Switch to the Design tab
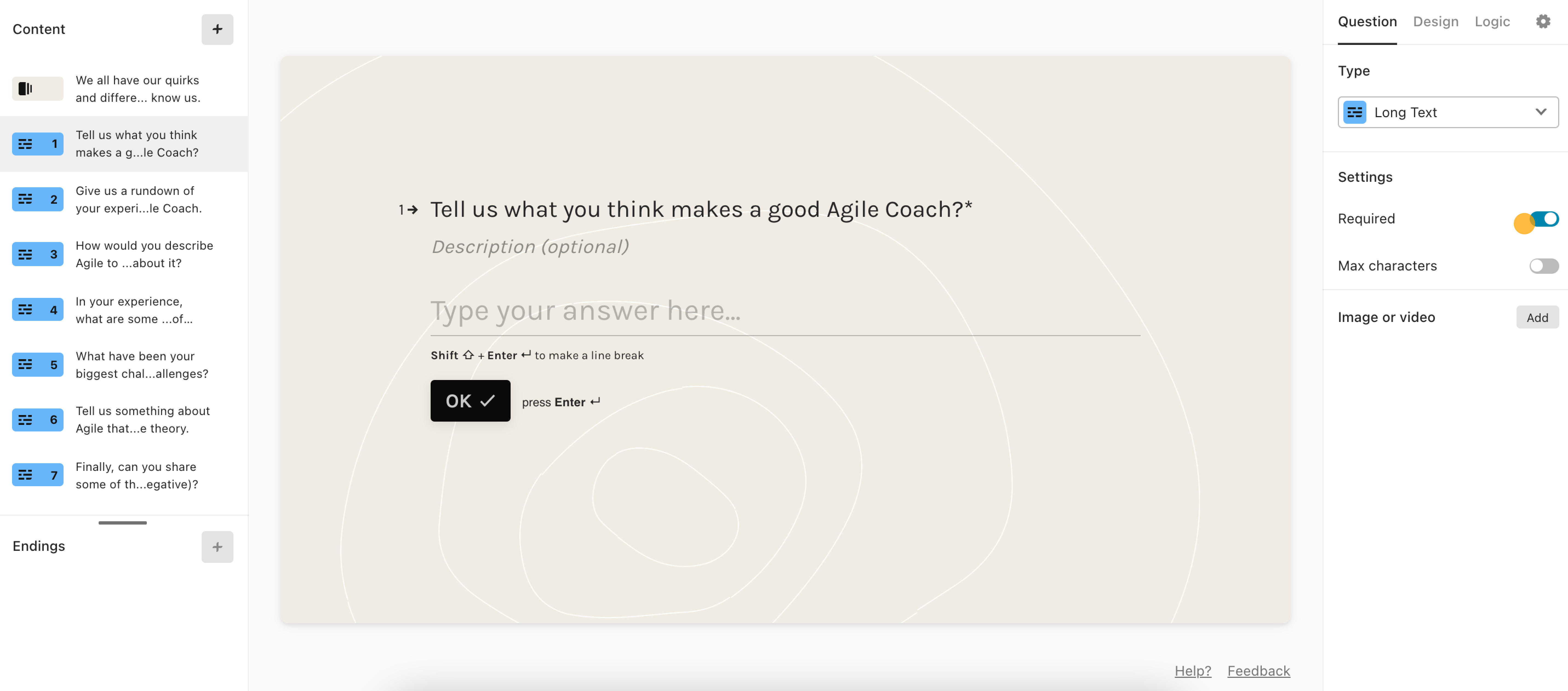1568x691 pixels. 1435,22
